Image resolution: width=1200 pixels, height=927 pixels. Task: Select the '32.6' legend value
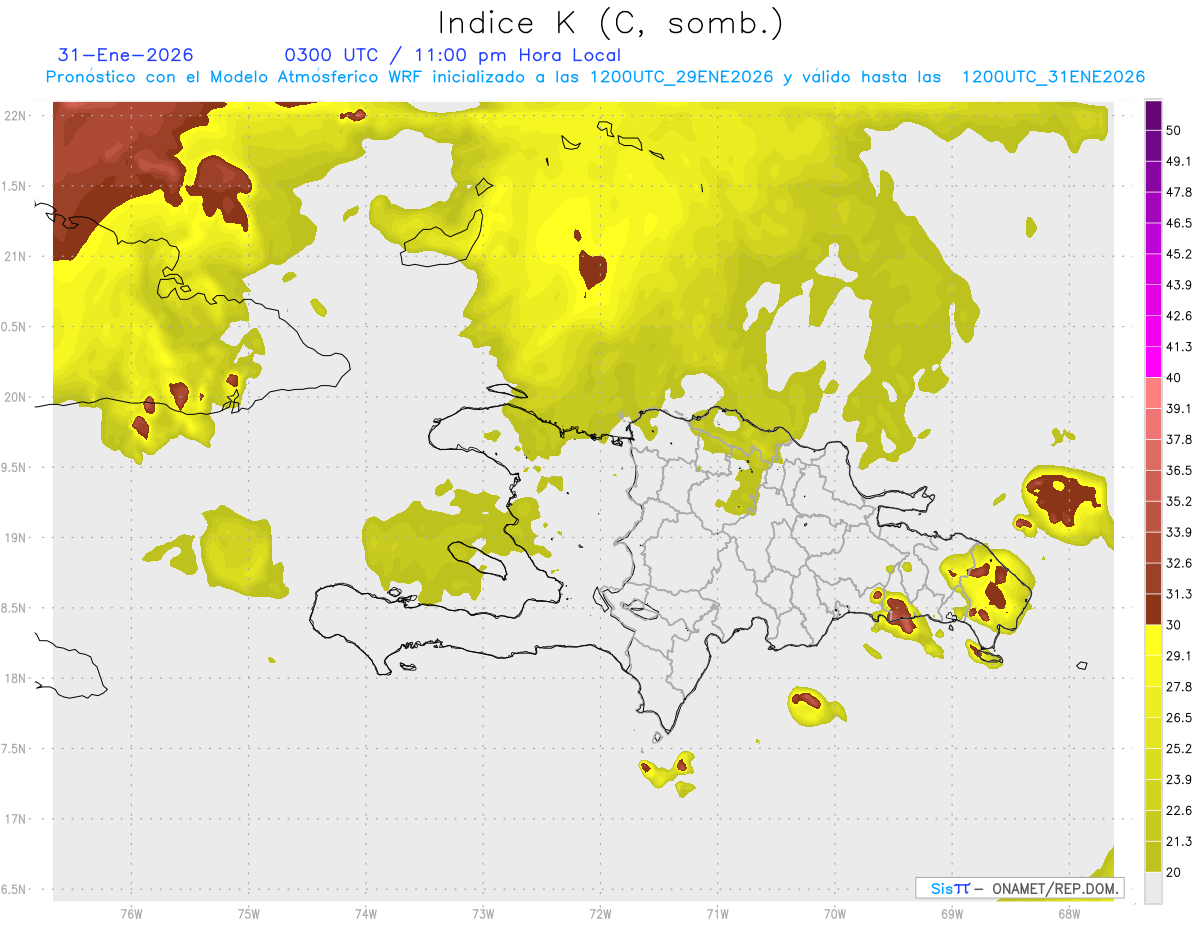point(1179,563)
